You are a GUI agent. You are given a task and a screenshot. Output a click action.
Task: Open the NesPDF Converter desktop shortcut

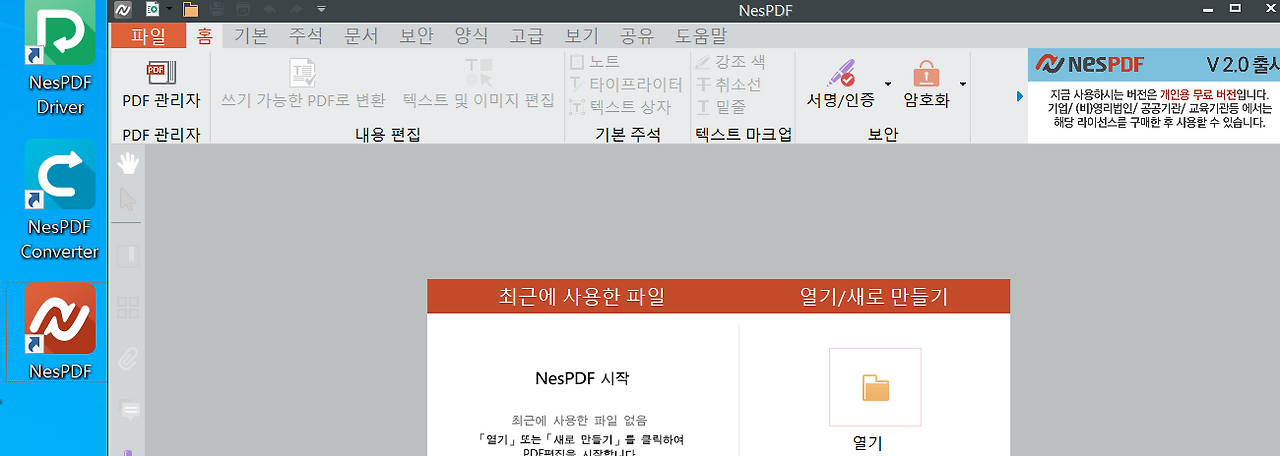tap(60, 200)
